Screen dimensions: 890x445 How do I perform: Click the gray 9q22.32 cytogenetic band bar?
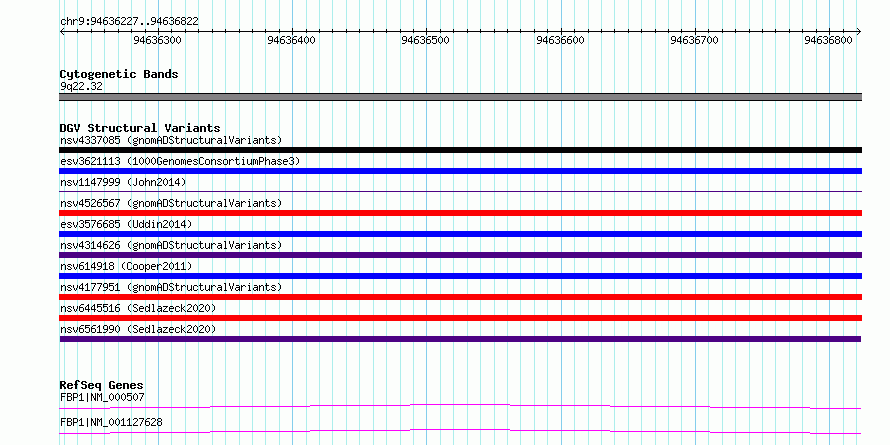point(460,97)
